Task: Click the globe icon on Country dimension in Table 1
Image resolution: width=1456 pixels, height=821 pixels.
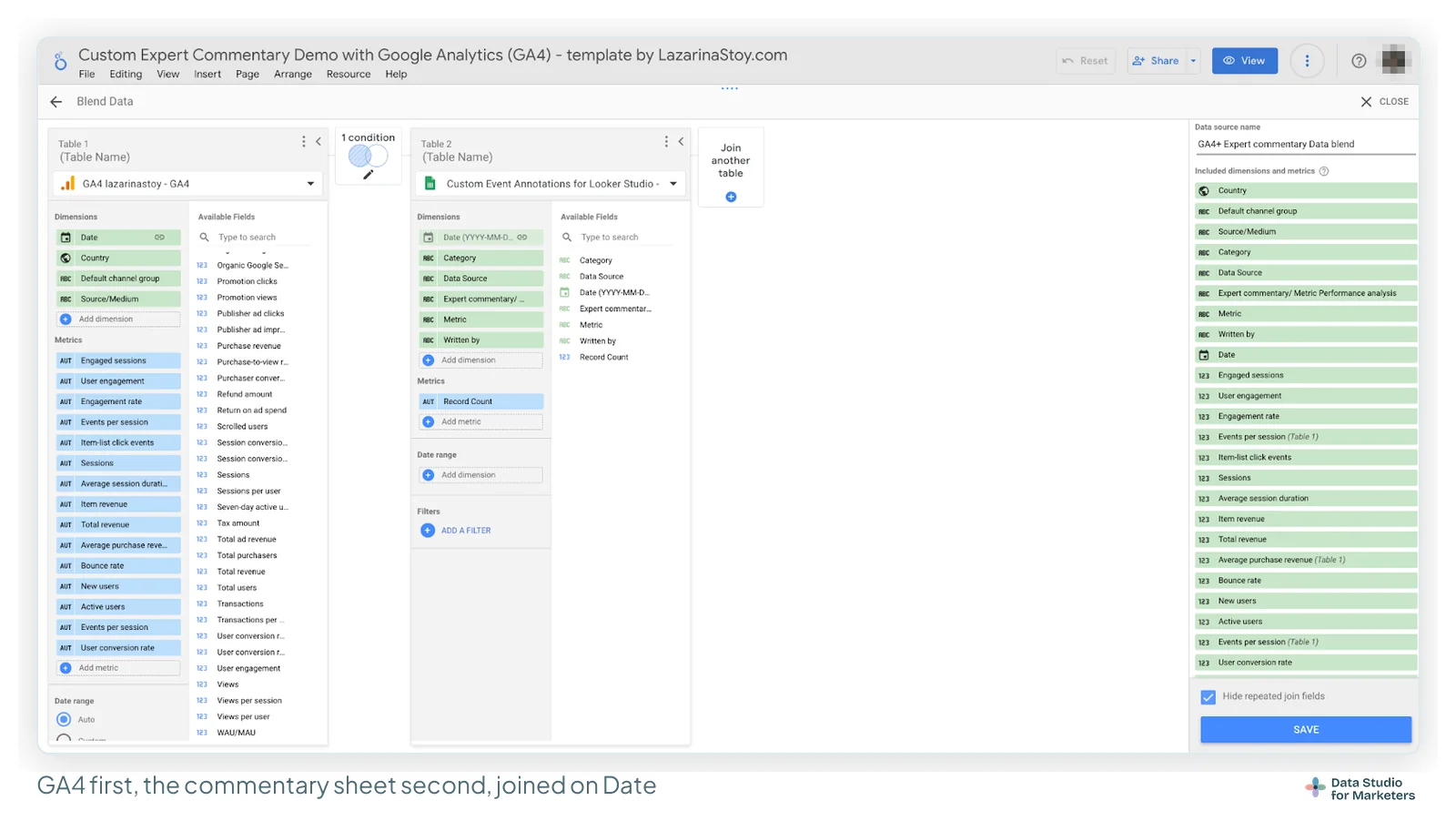Action: (x=66, y=258)
